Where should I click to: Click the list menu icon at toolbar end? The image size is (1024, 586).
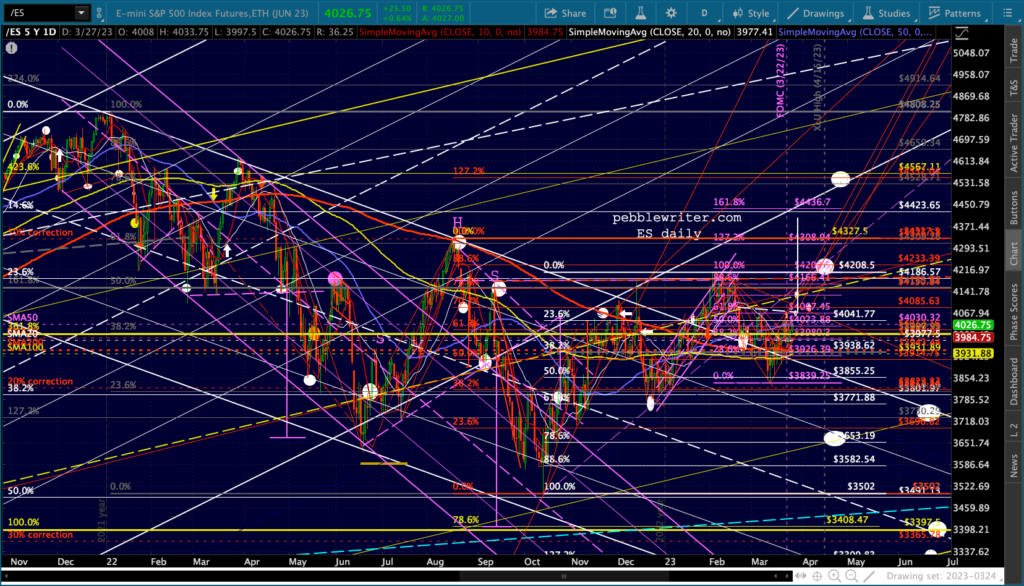tap(1007, 13)
